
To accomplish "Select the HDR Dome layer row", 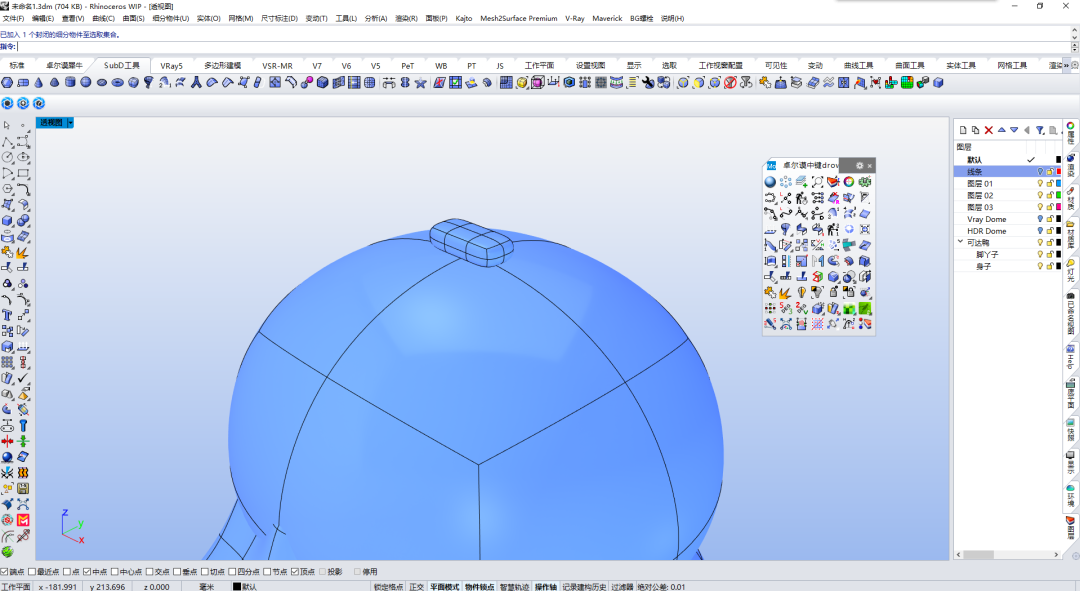I will click(x=1007, y=231).
